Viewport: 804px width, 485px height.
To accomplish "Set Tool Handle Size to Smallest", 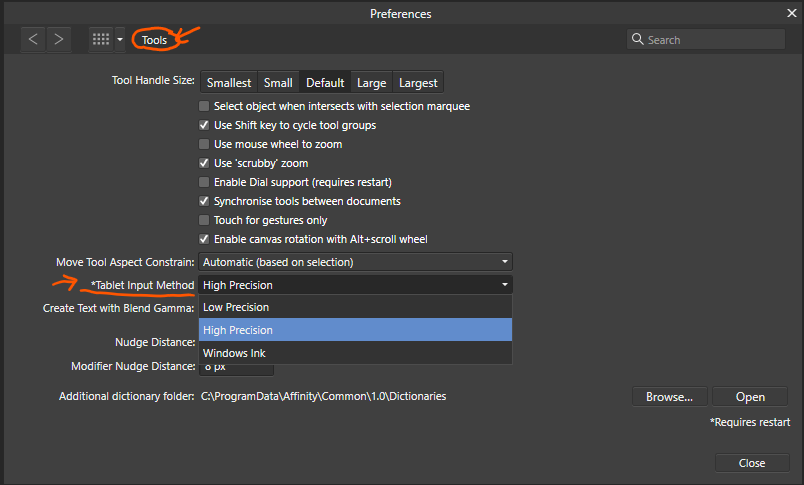I will tap(229, 83).
